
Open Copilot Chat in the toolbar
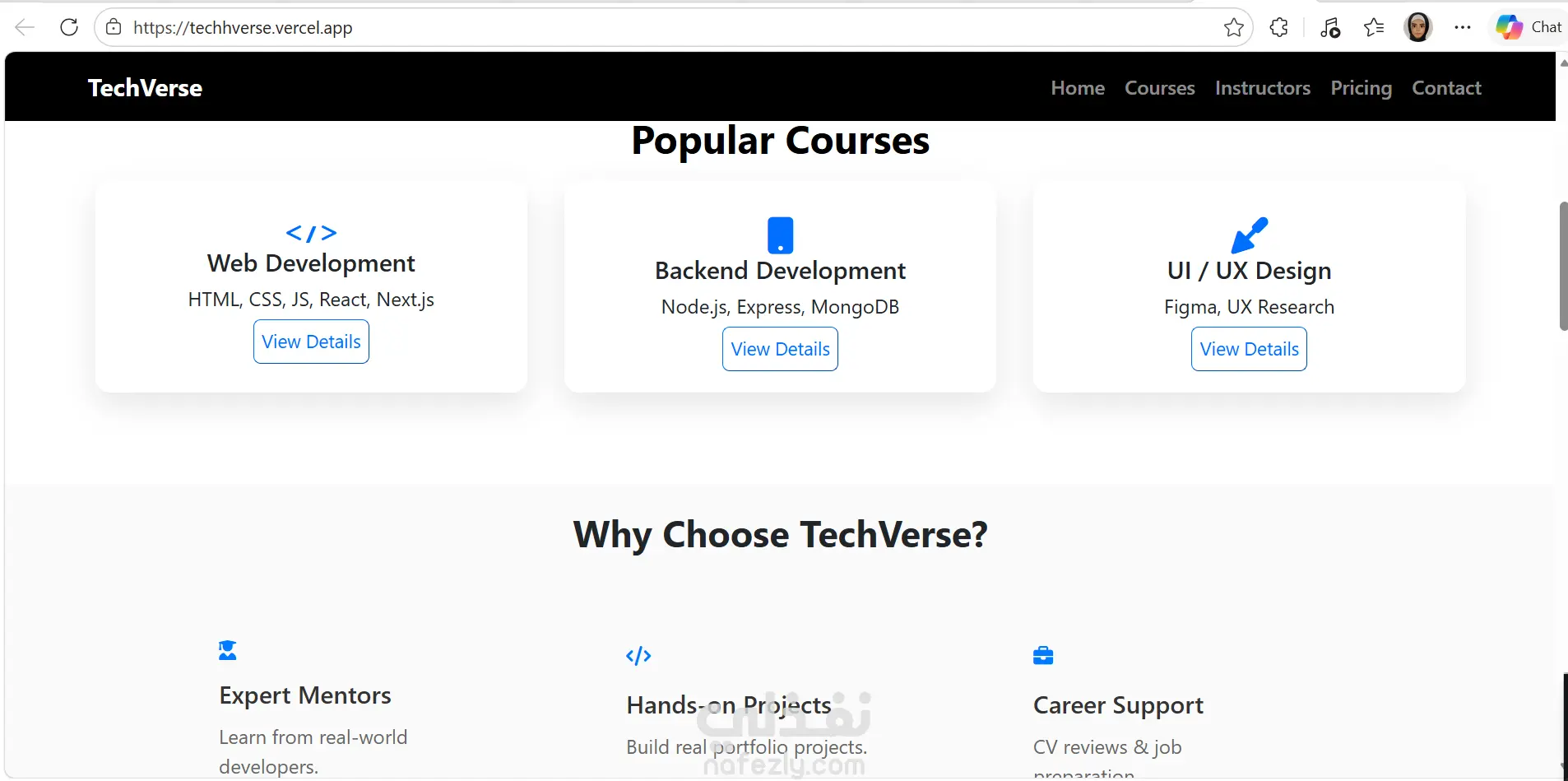tap(1529, 27)
